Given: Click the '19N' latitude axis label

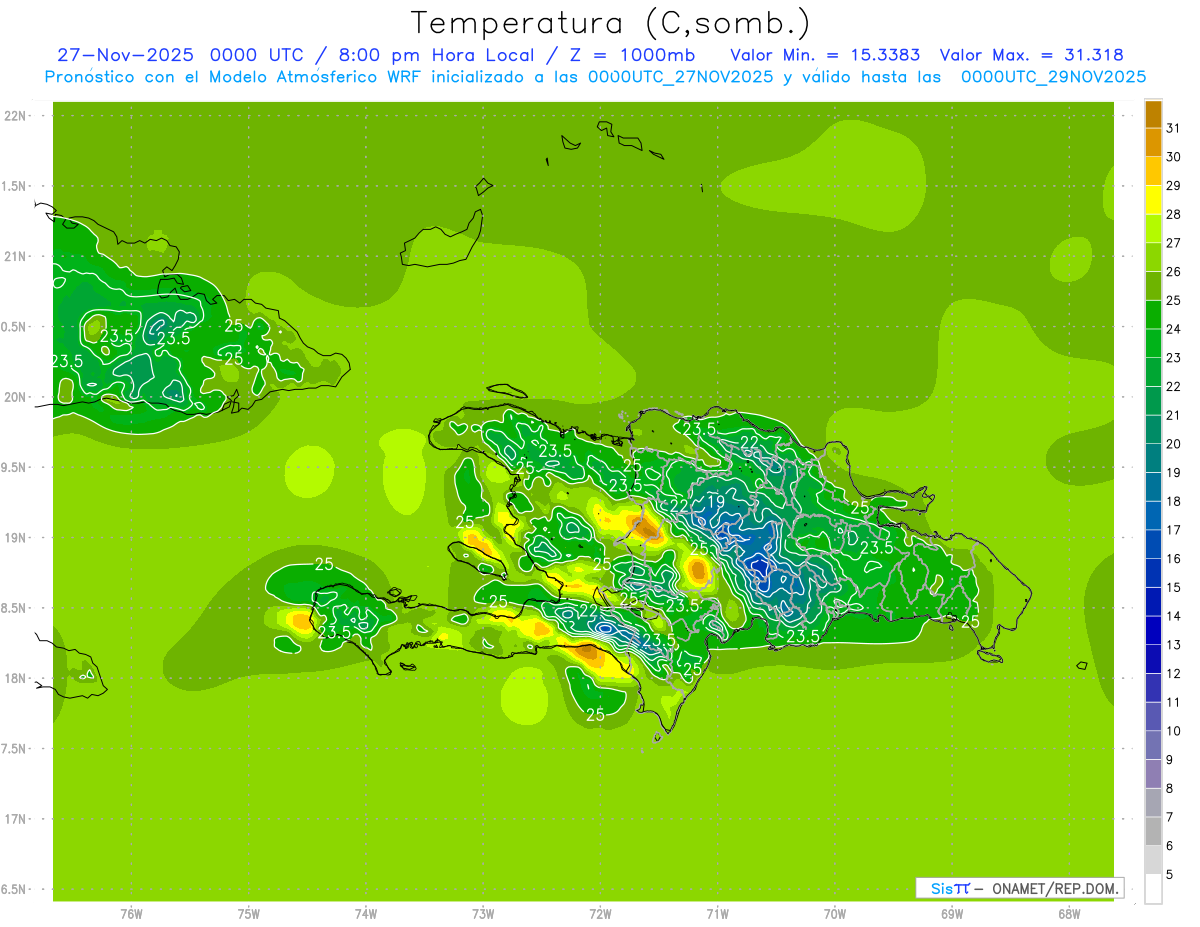Looking at the screenshot, I should click(x=16, y=538).
